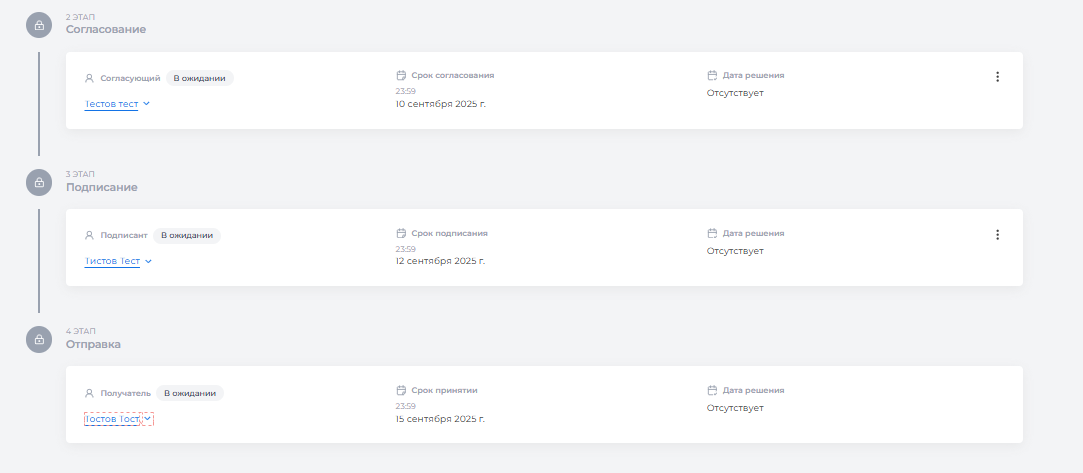The height and width of the screenshot is (473, 1083).
Task: Click the lock icon for stage 3 Подписание
Action: (39, 182)
